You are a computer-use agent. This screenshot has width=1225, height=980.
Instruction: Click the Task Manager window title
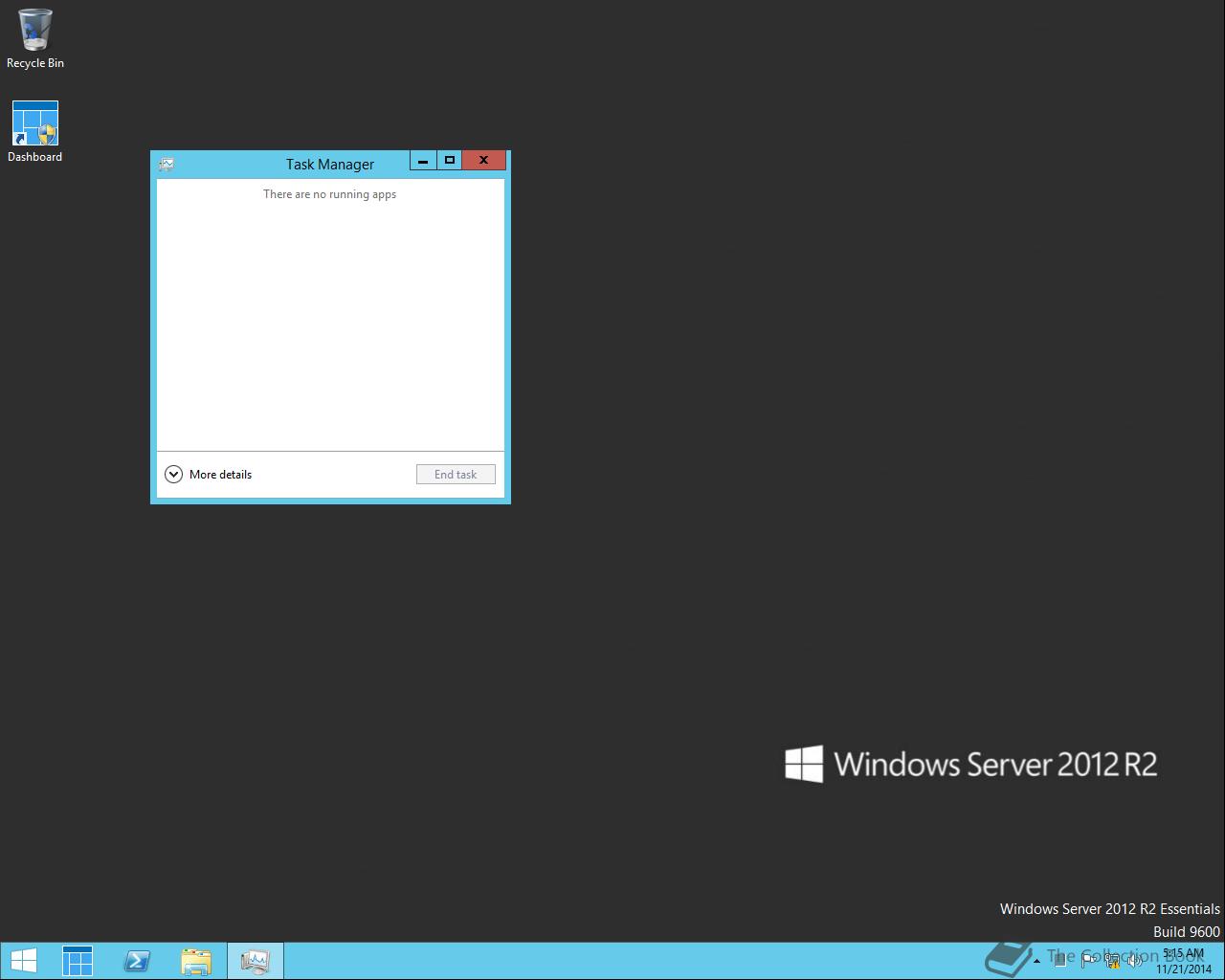pos(330,165)
